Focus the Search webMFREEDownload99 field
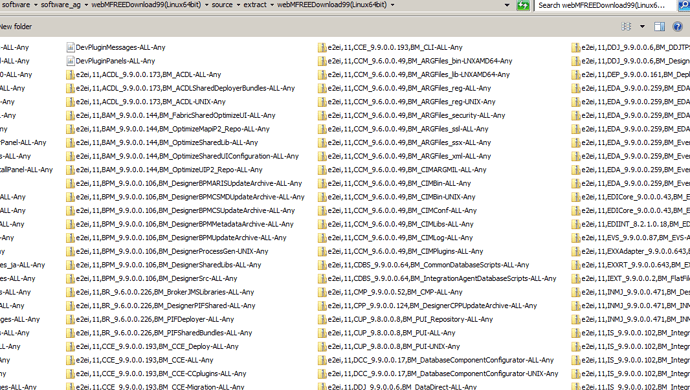 coord(606,5)
